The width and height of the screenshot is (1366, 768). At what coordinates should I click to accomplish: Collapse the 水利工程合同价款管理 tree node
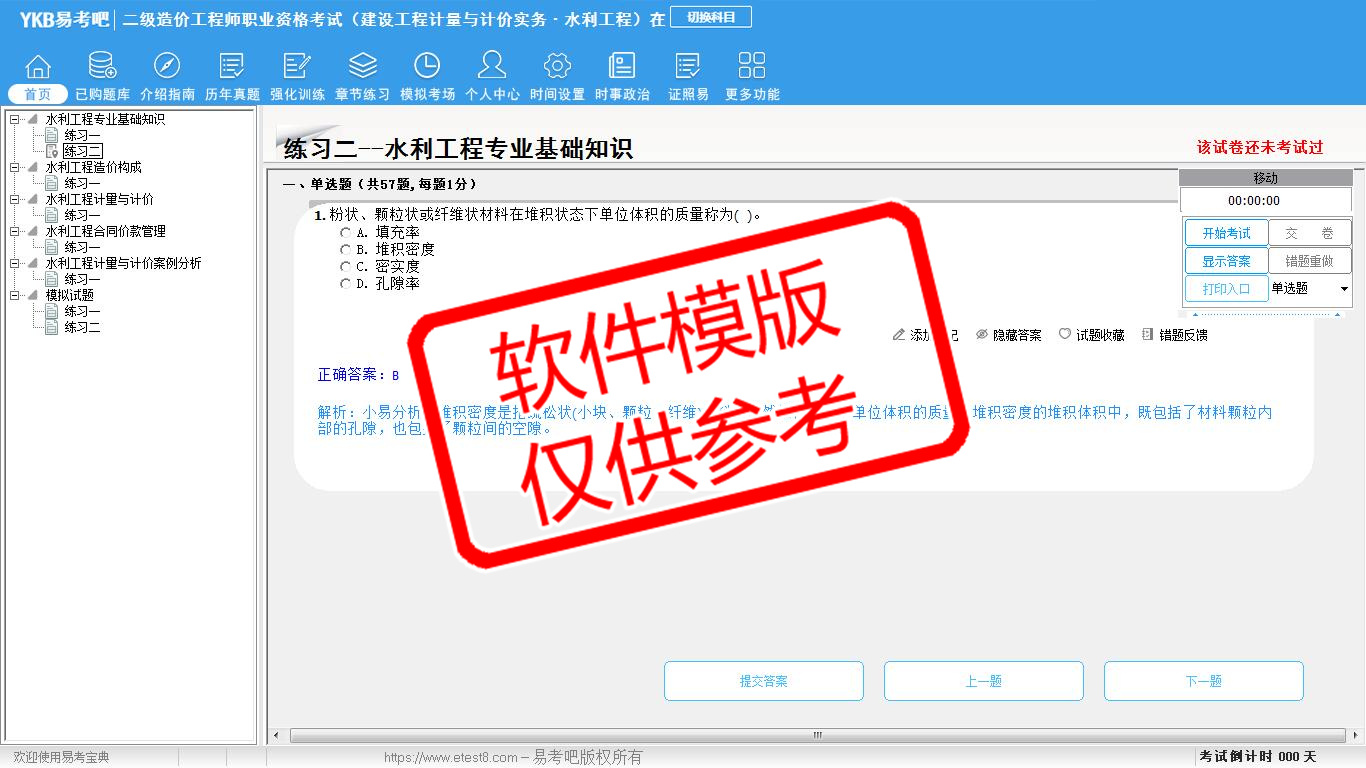click(15, 232)
